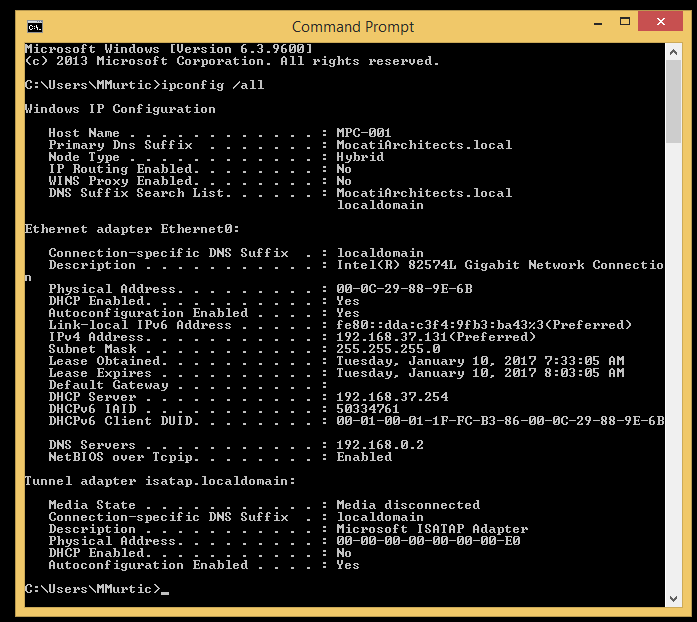Minimize the Command Prompt window
The width and height of the screenshot is (697, 622).
point(598,22)
